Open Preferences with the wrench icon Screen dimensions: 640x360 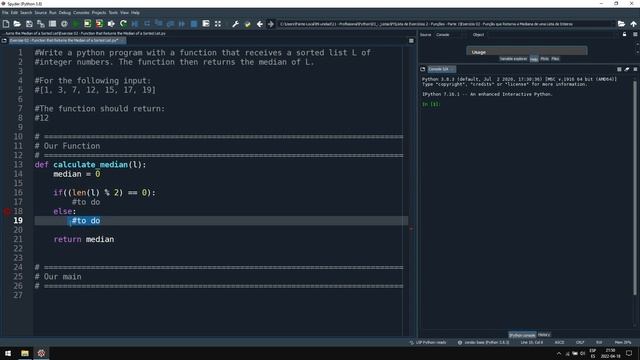(236, 24)
